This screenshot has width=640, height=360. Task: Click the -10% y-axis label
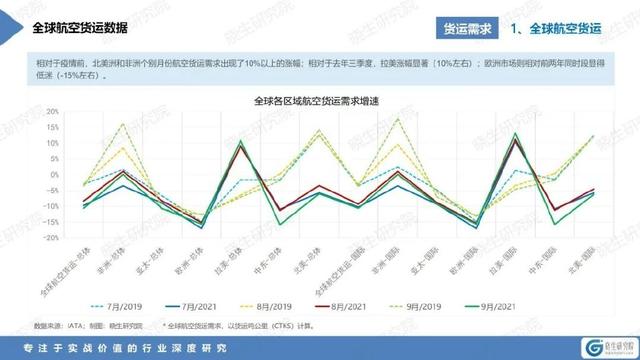click(51, 207)
